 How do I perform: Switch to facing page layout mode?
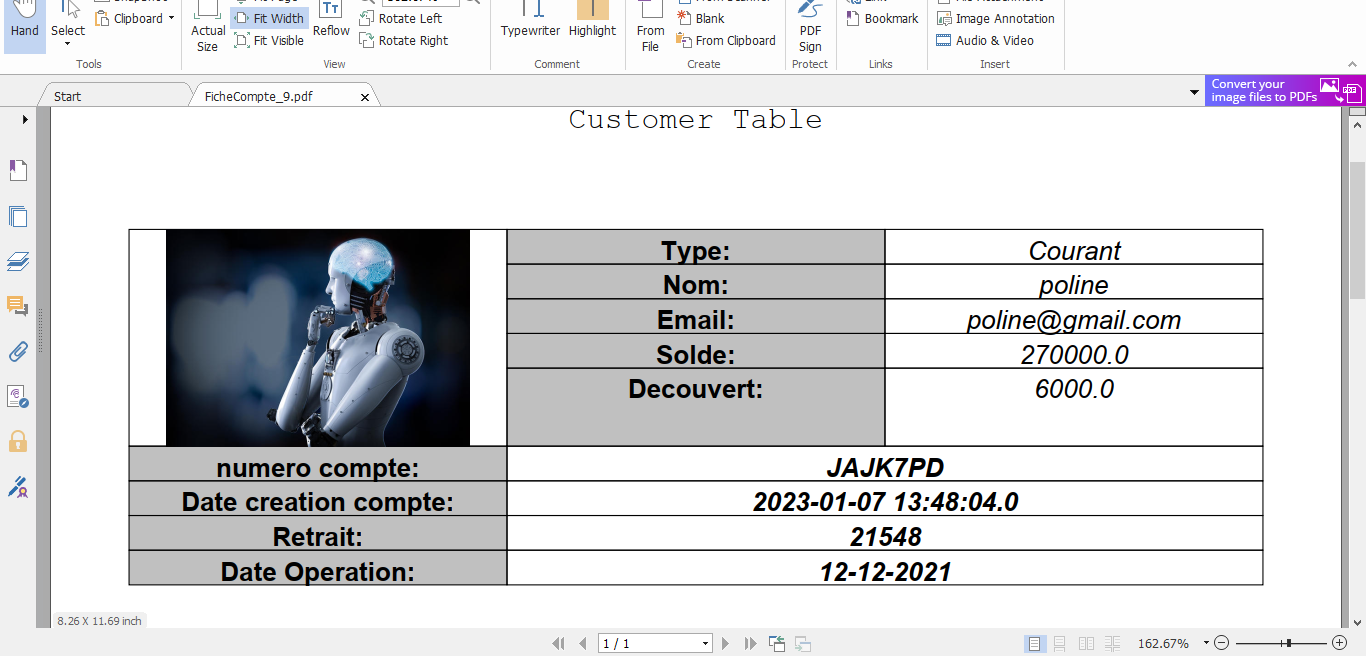tap(1086, 643)
